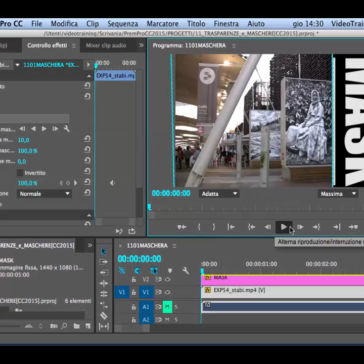Open the 1101MASCHERA timeline panel menu
364x364 pixels.
coord(174,246)
